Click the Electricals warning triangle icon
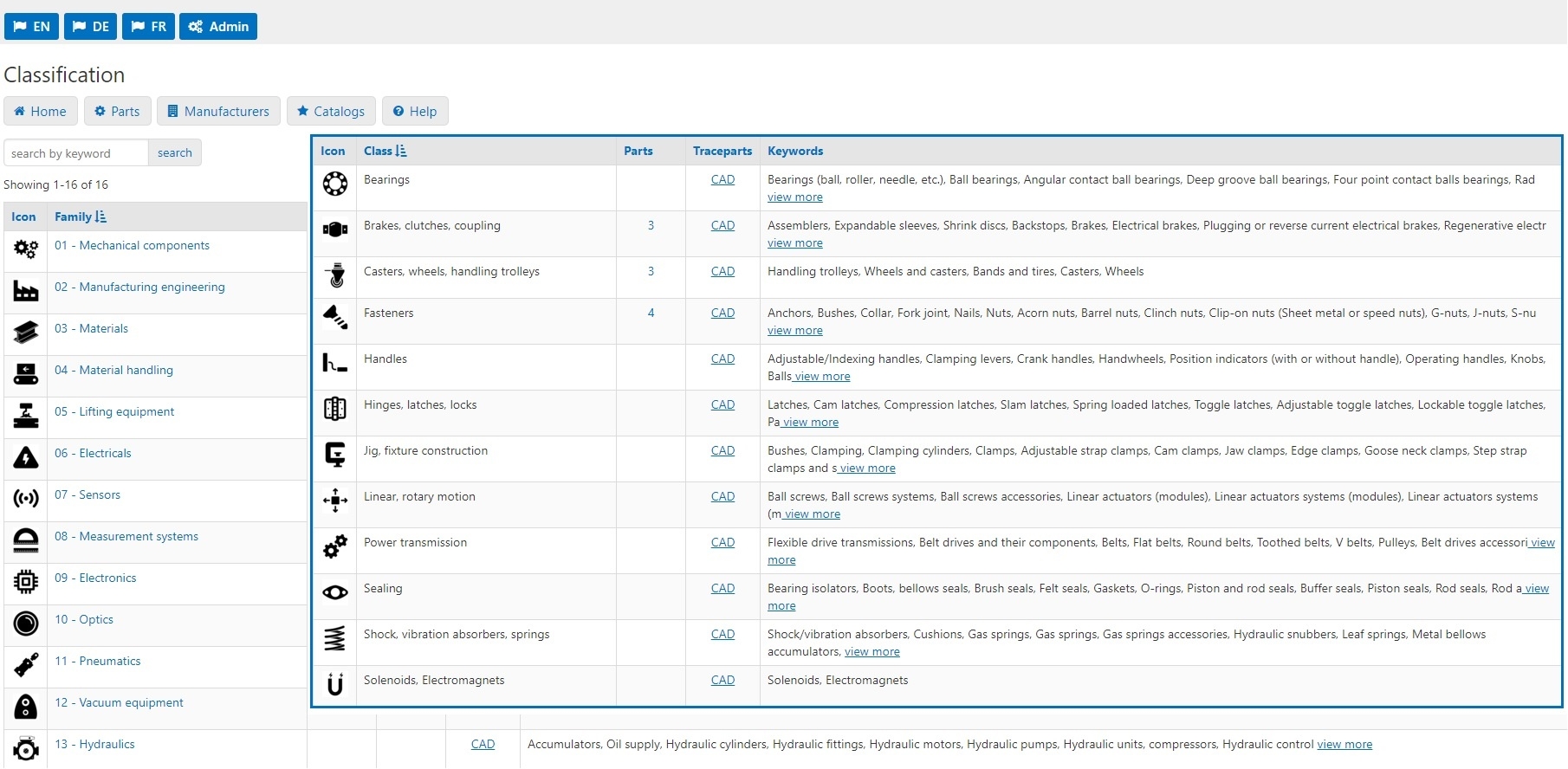 (x=26, y=457)
